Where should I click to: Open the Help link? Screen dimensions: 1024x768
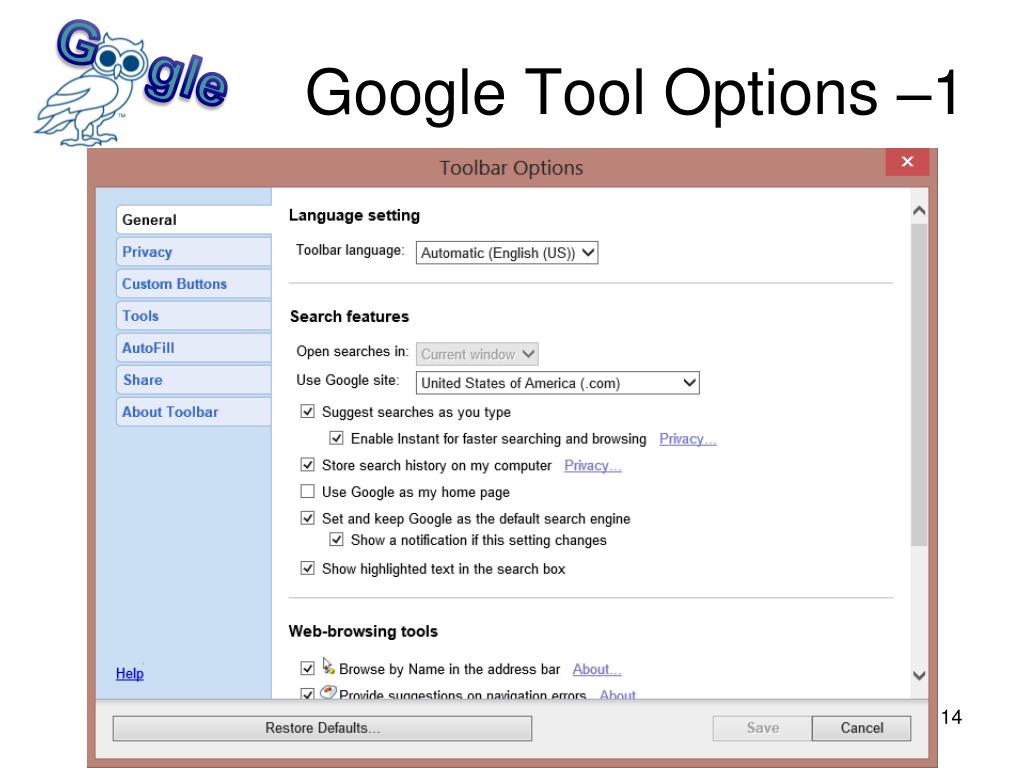(x=129, y=673)
